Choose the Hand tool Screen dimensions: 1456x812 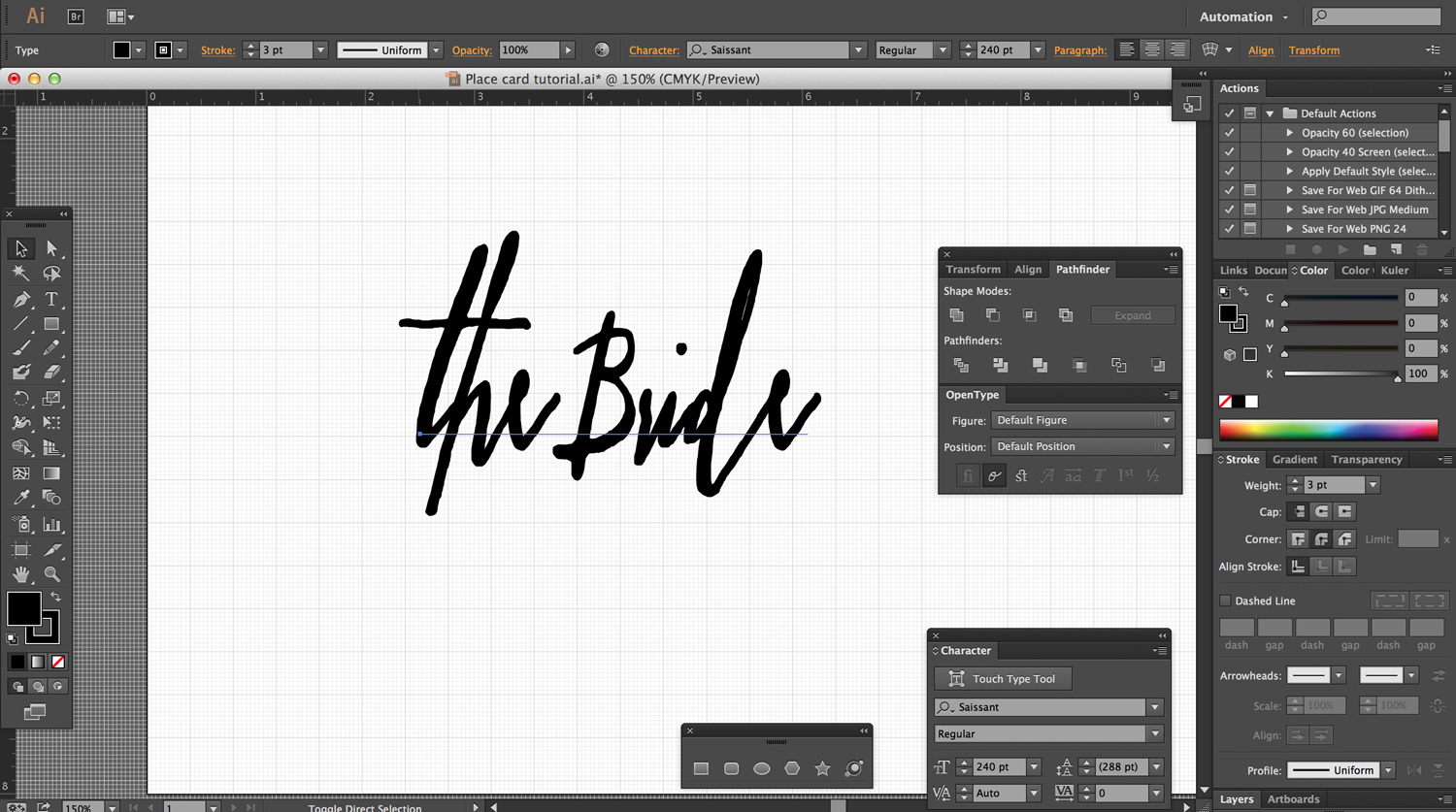[x=21, y=574]
